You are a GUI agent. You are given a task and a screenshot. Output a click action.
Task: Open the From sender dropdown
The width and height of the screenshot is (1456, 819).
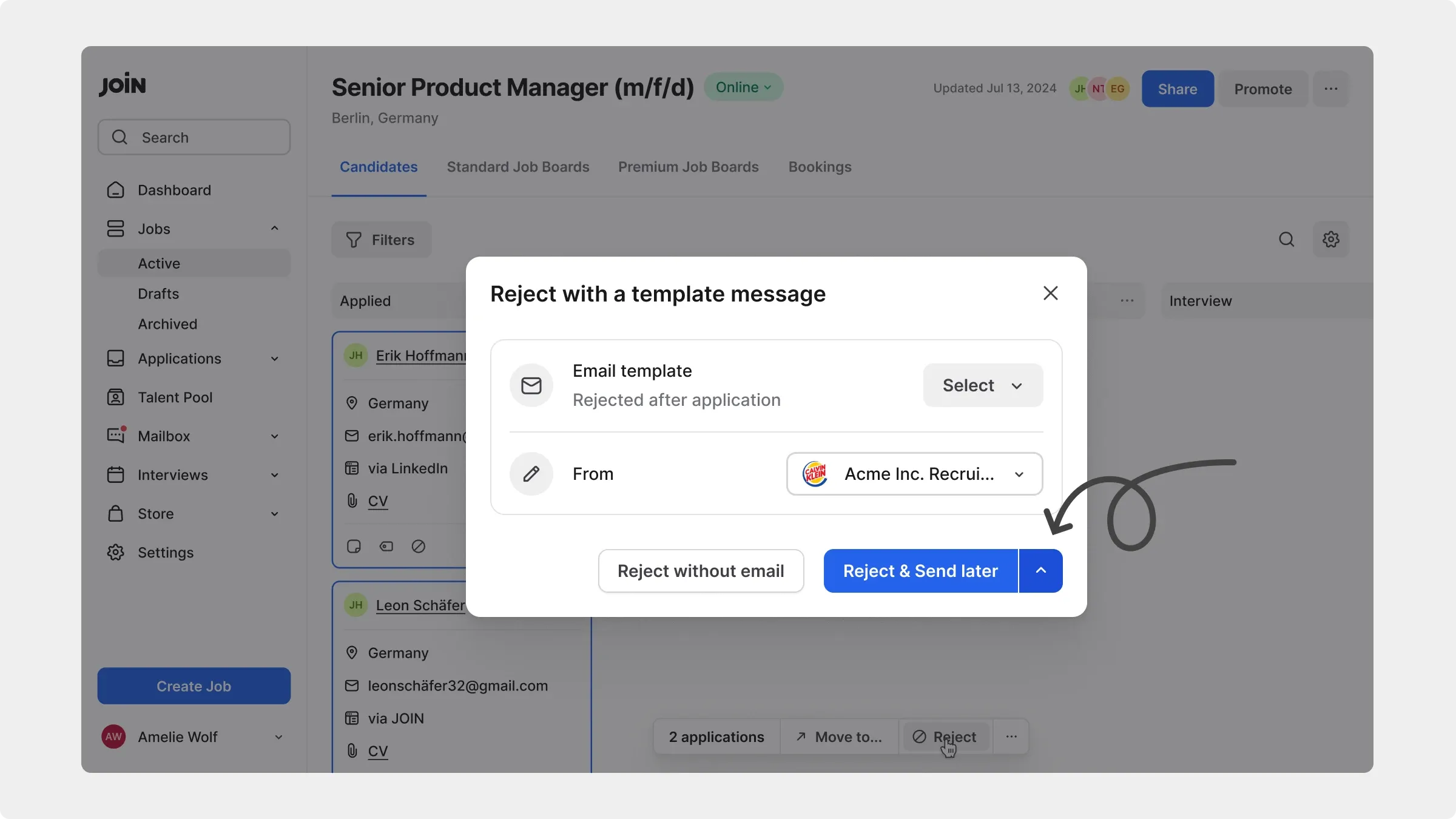tap(914, 474)
